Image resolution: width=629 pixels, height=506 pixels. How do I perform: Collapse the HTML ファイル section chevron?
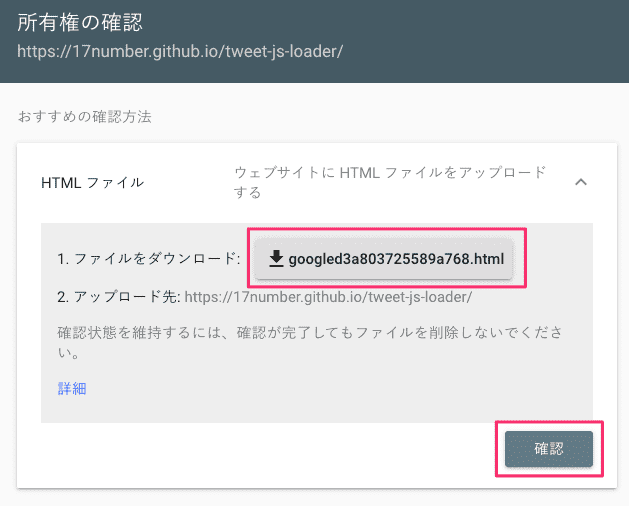coord(582,182)
